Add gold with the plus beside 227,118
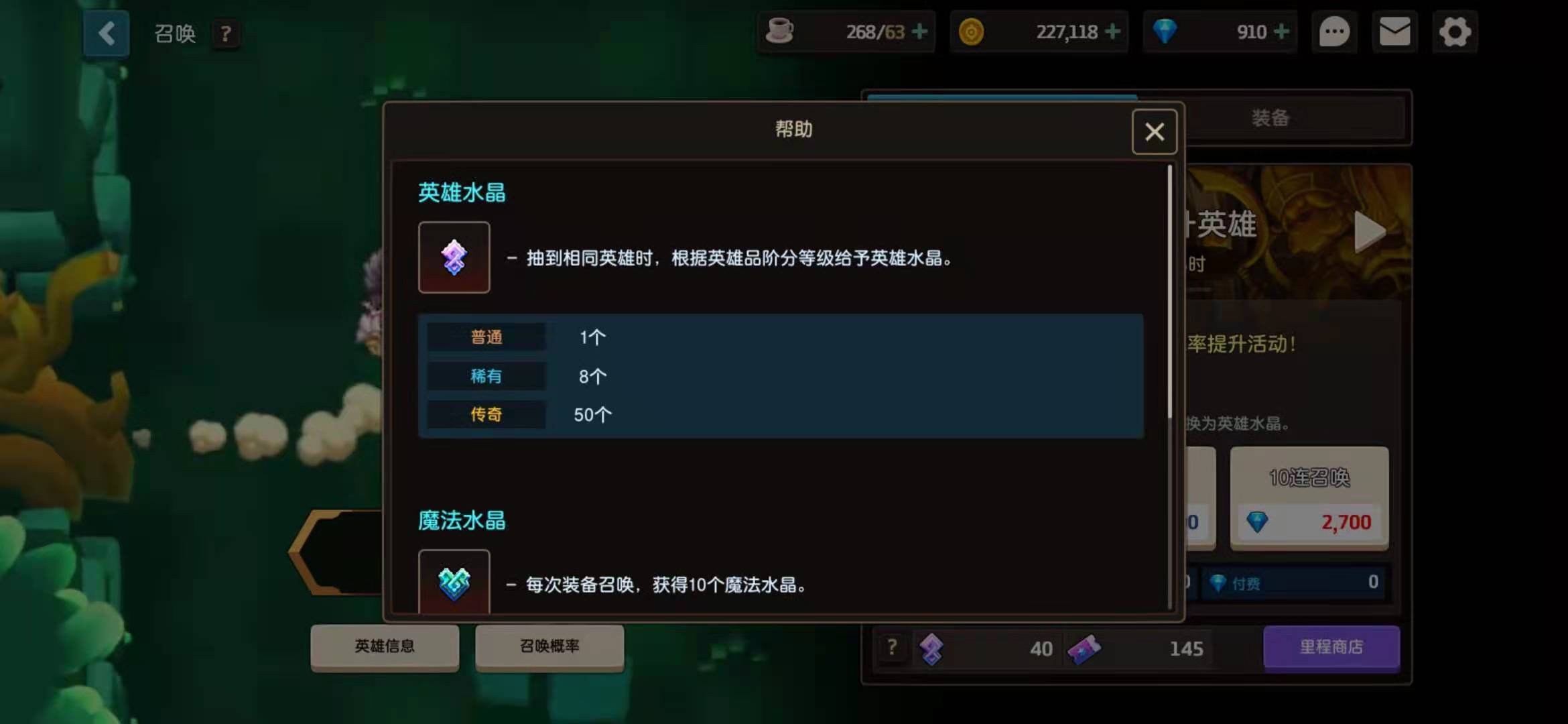 tap(1112, 32)
